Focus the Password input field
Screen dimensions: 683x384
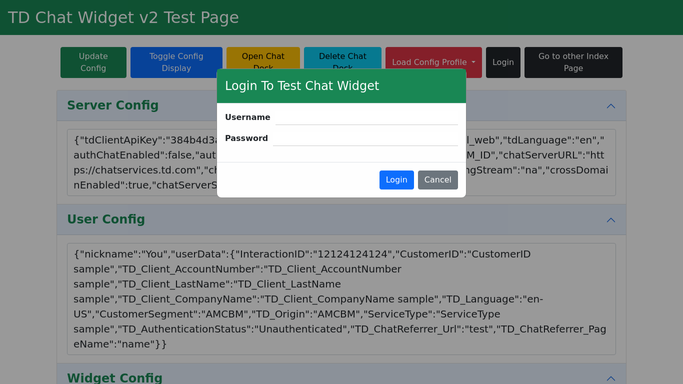pos(365,138)
